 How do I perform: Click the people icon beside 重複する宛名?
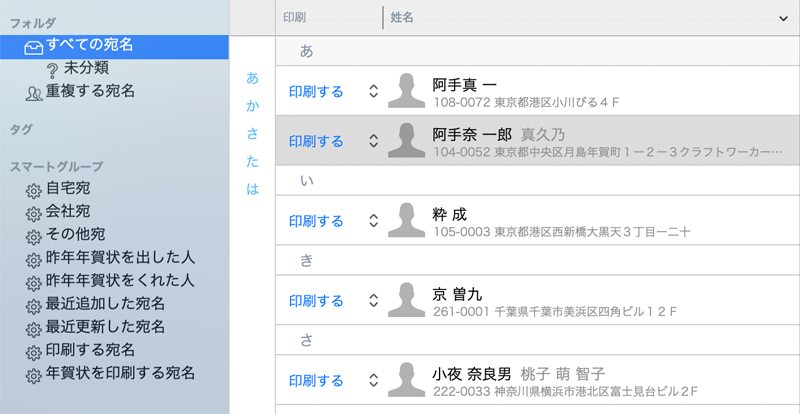(x=34, y=93)
